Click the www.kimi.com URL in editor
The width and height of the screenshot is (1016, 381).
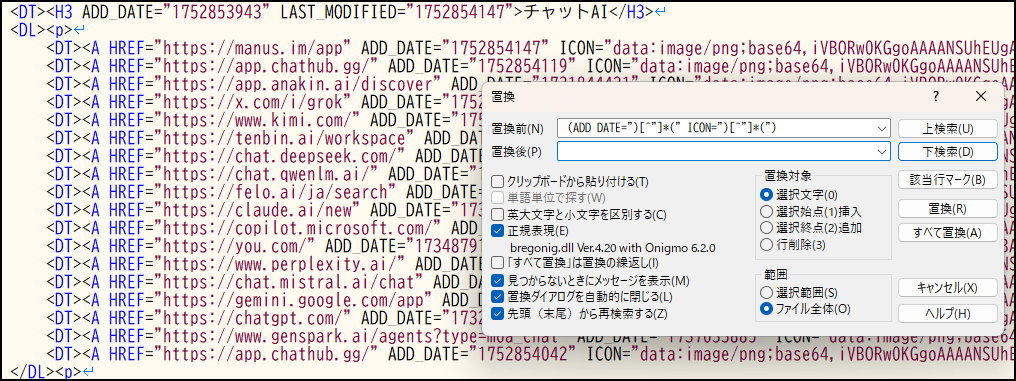261,120
